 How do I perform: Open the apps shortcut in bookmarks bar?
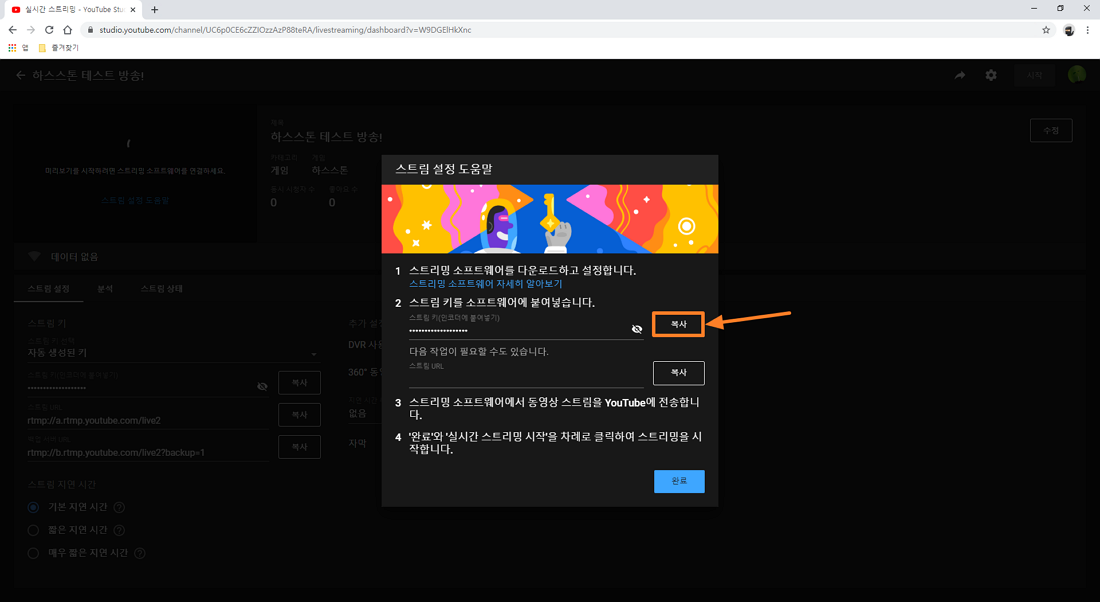point(18,48)
